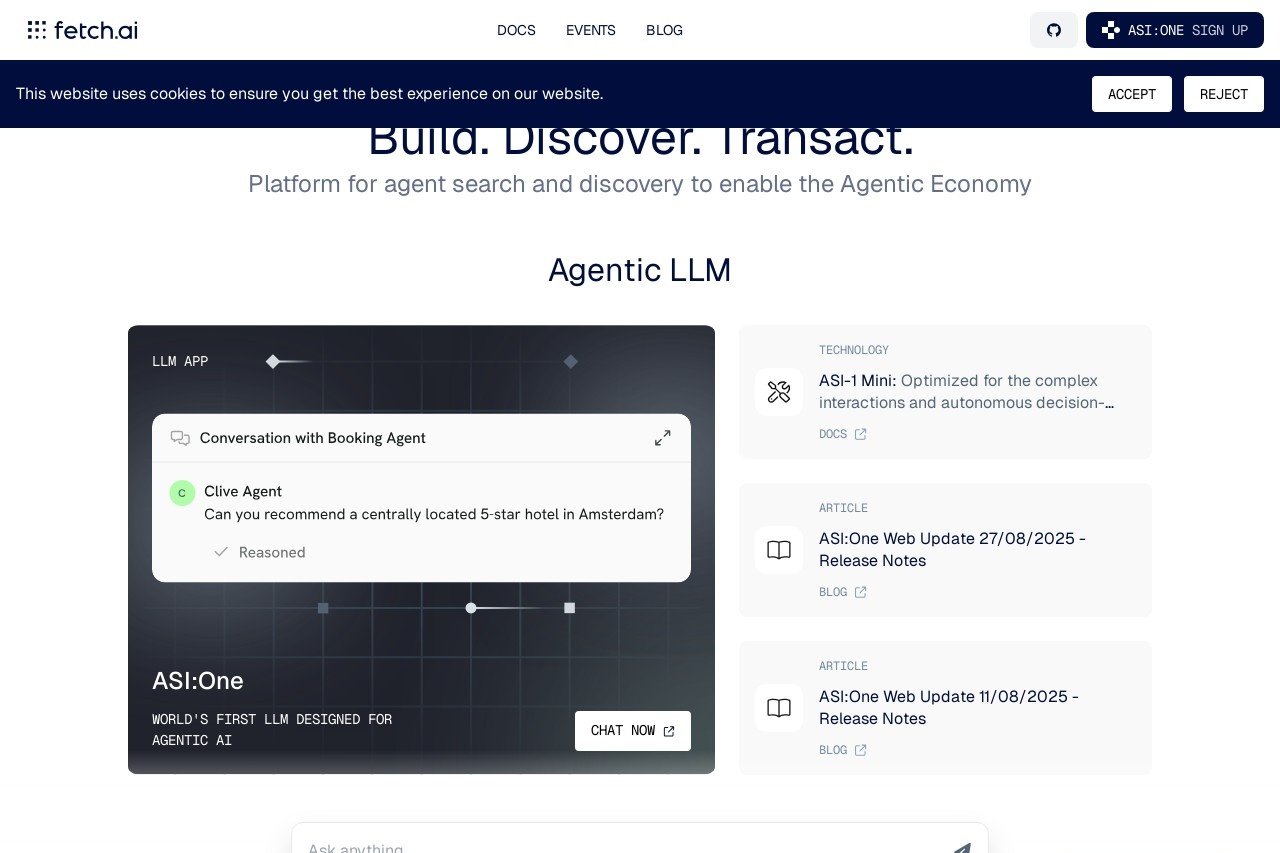This screenshot has width=1280, height=853.
Task: Open the DOCS menu item
Action: 516,30
